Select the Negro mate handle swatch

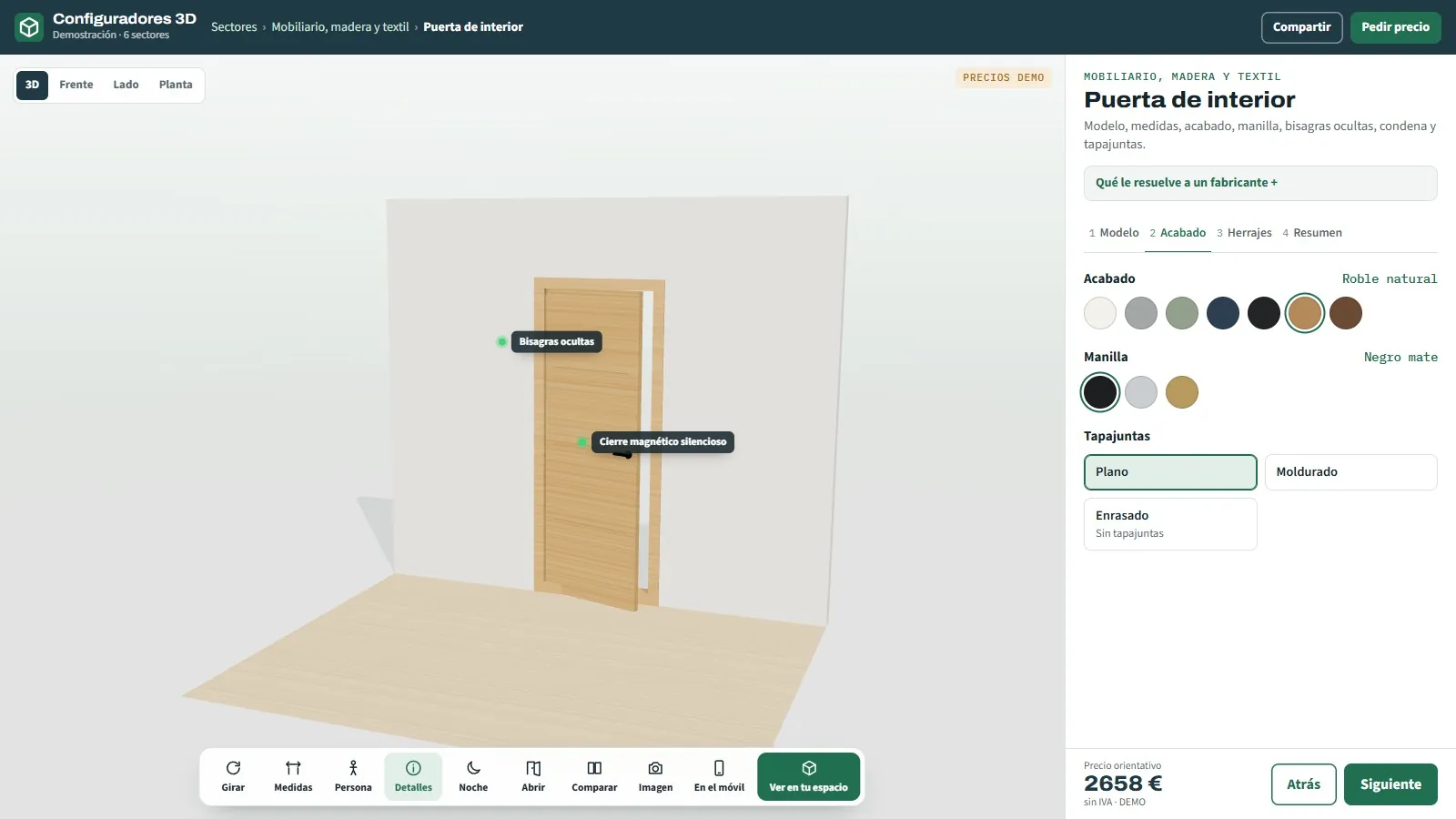tap(1100, 392)
